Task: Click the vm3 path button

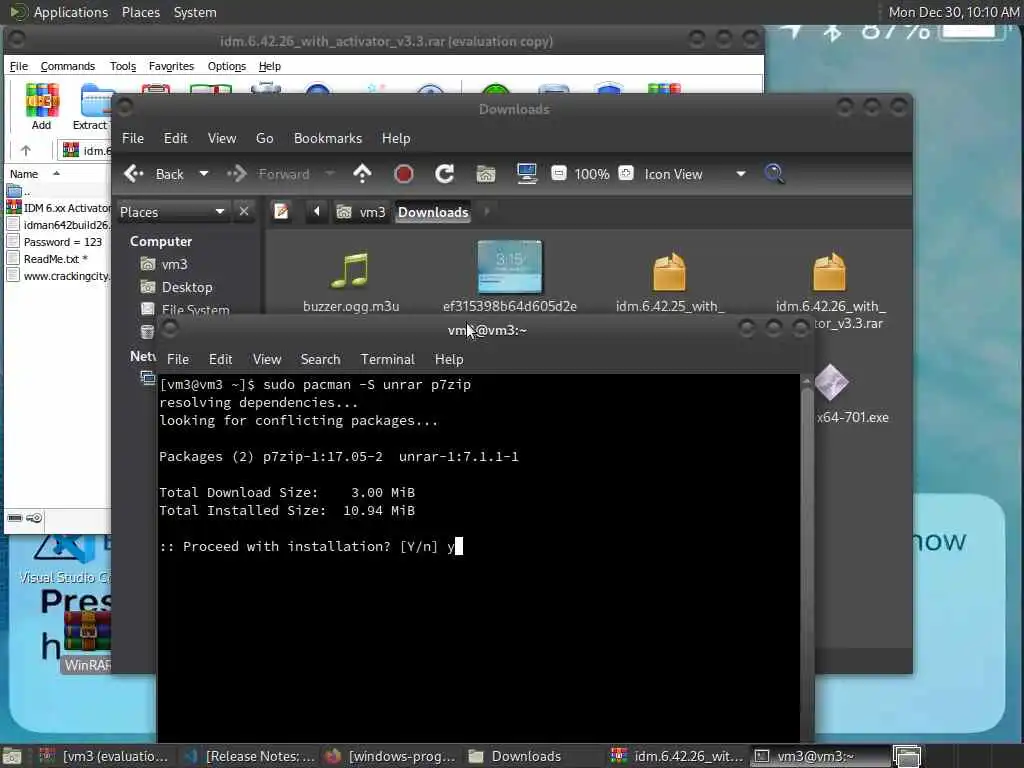Action: 361,212
